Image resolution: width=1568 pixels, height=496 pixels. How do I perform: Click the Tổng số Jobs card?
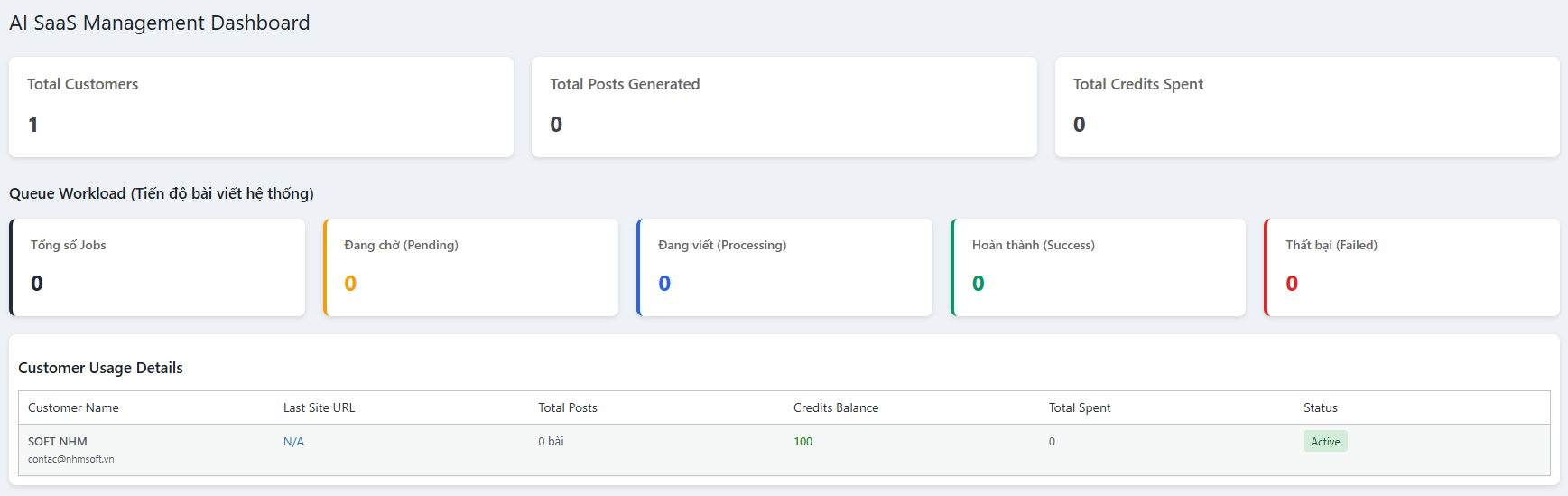pyautogui.click(x=158, y=267)
